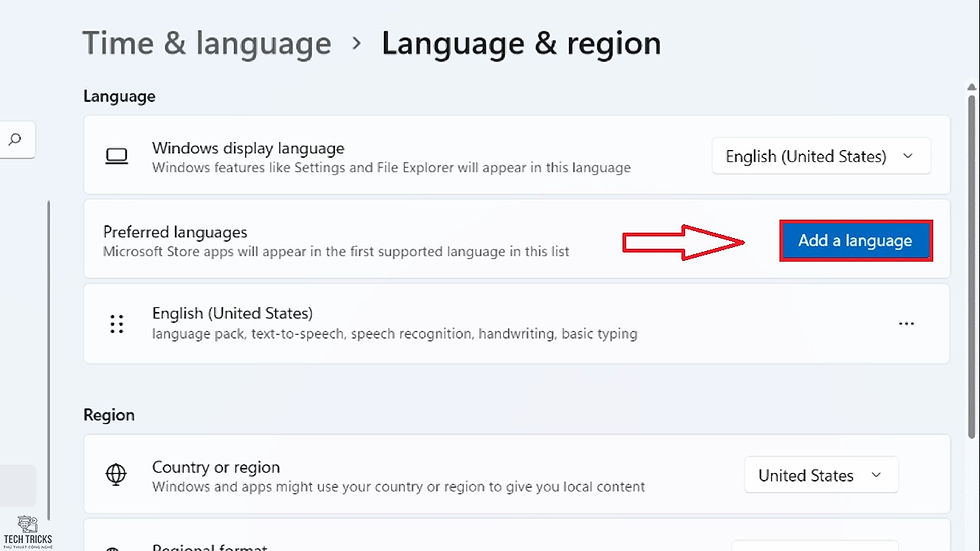Select the drag handle for English (United States)
This screenshot has width=980, height=551.
117,324
